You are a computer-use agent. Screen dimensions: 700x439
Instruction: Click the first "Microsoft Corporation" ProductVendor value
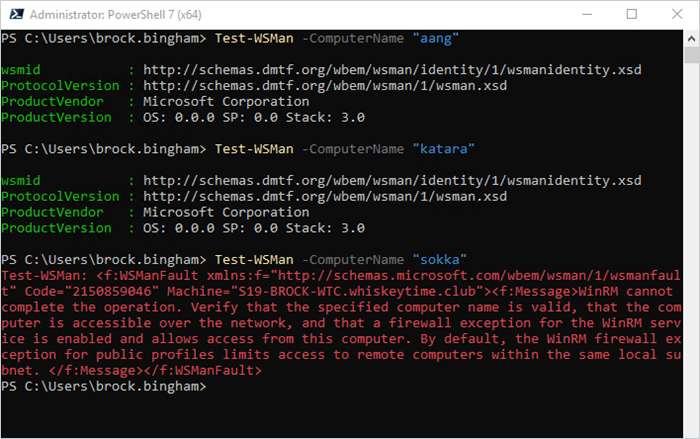point(226,101)
